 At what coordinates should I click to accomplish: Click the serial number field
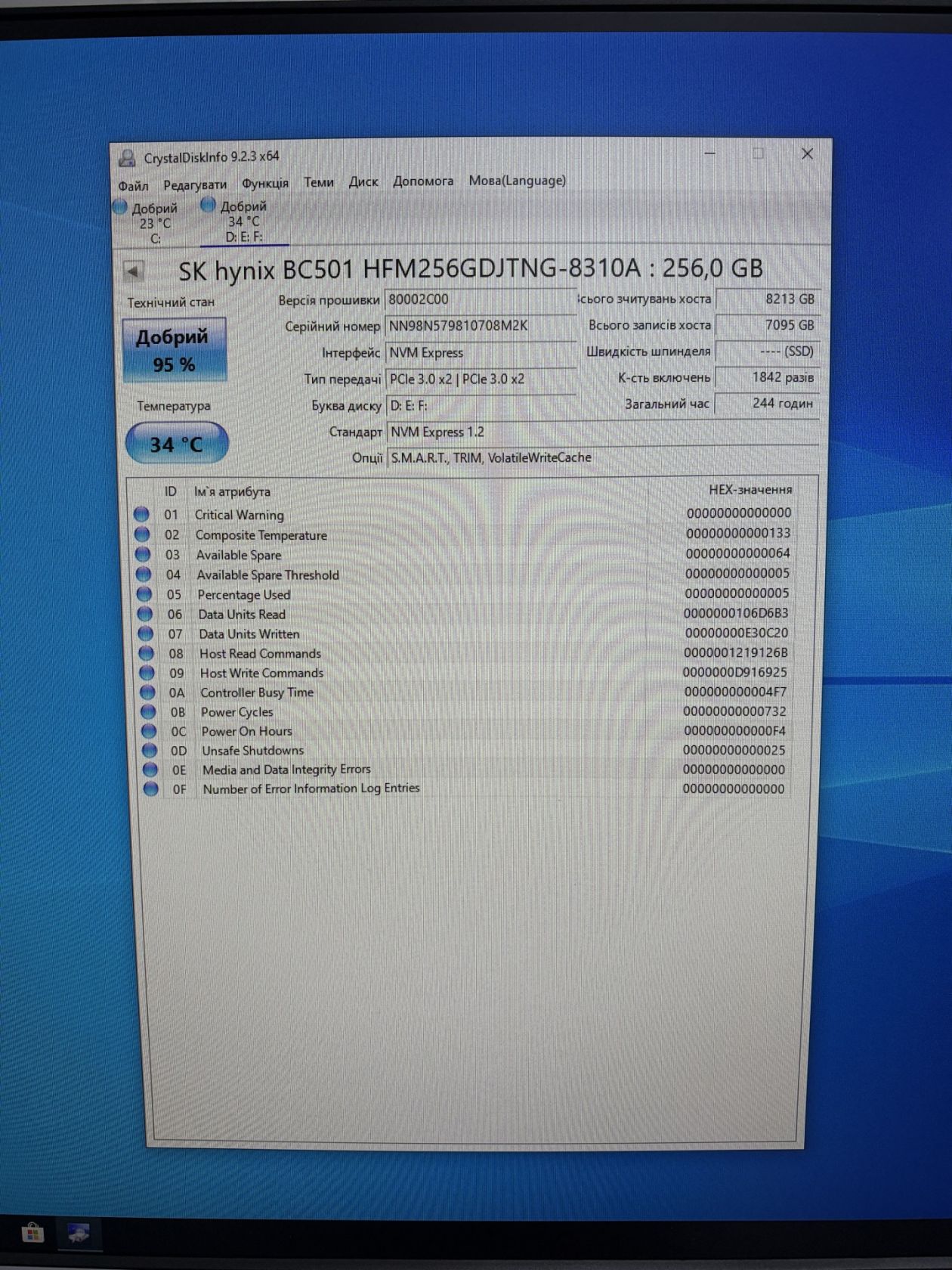pos(481,326)
